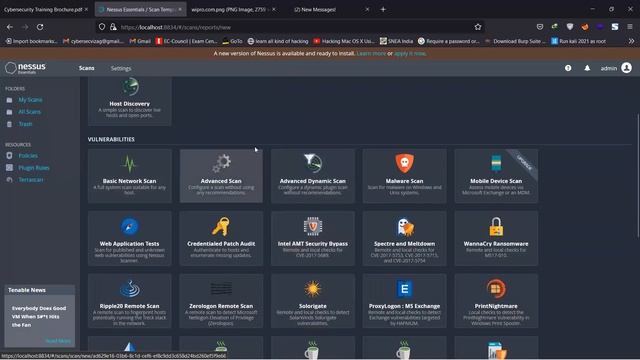The width and height of the screenshot is (640, 360).
Task: Open Ripple20 Remote Scan template icon
Action: pyautogui.click(x=130, y=289)
